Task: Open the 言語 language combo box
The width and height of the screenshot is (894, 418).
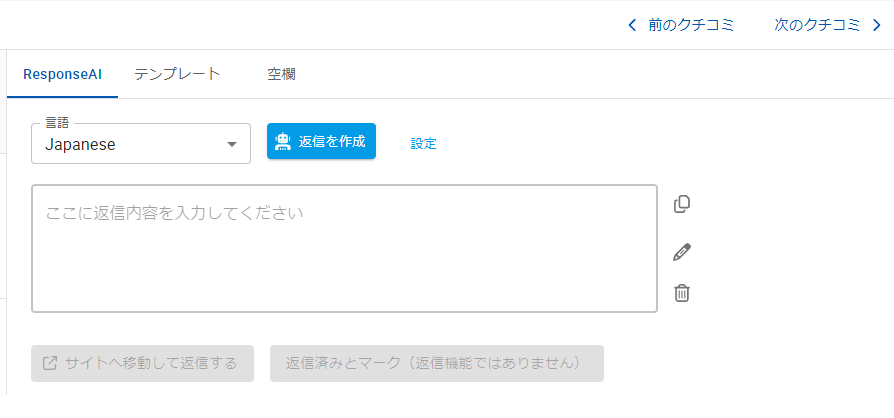Action: tap(141, 144)
